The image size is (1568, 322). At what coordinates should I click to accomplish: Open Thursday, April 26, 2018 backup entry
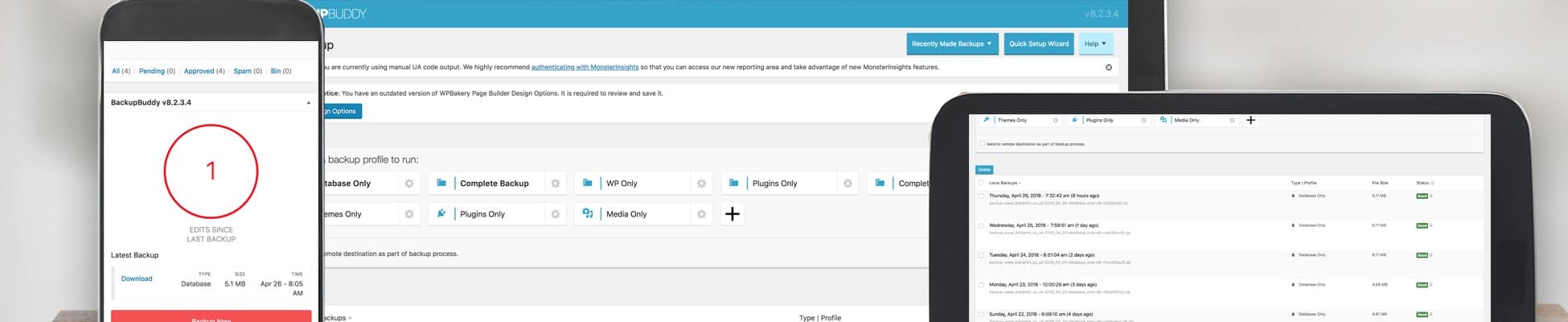point(1044,196)
